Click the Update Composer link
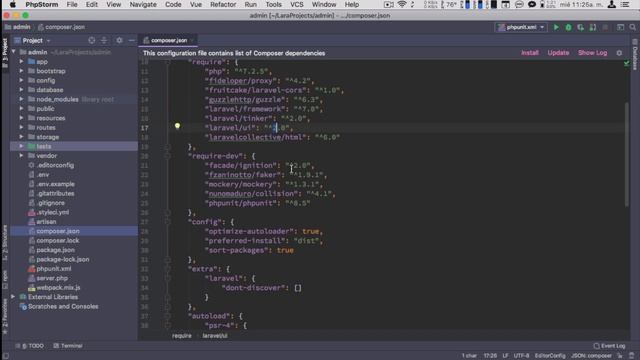This screenshot has width=640, height=360. 558,53
